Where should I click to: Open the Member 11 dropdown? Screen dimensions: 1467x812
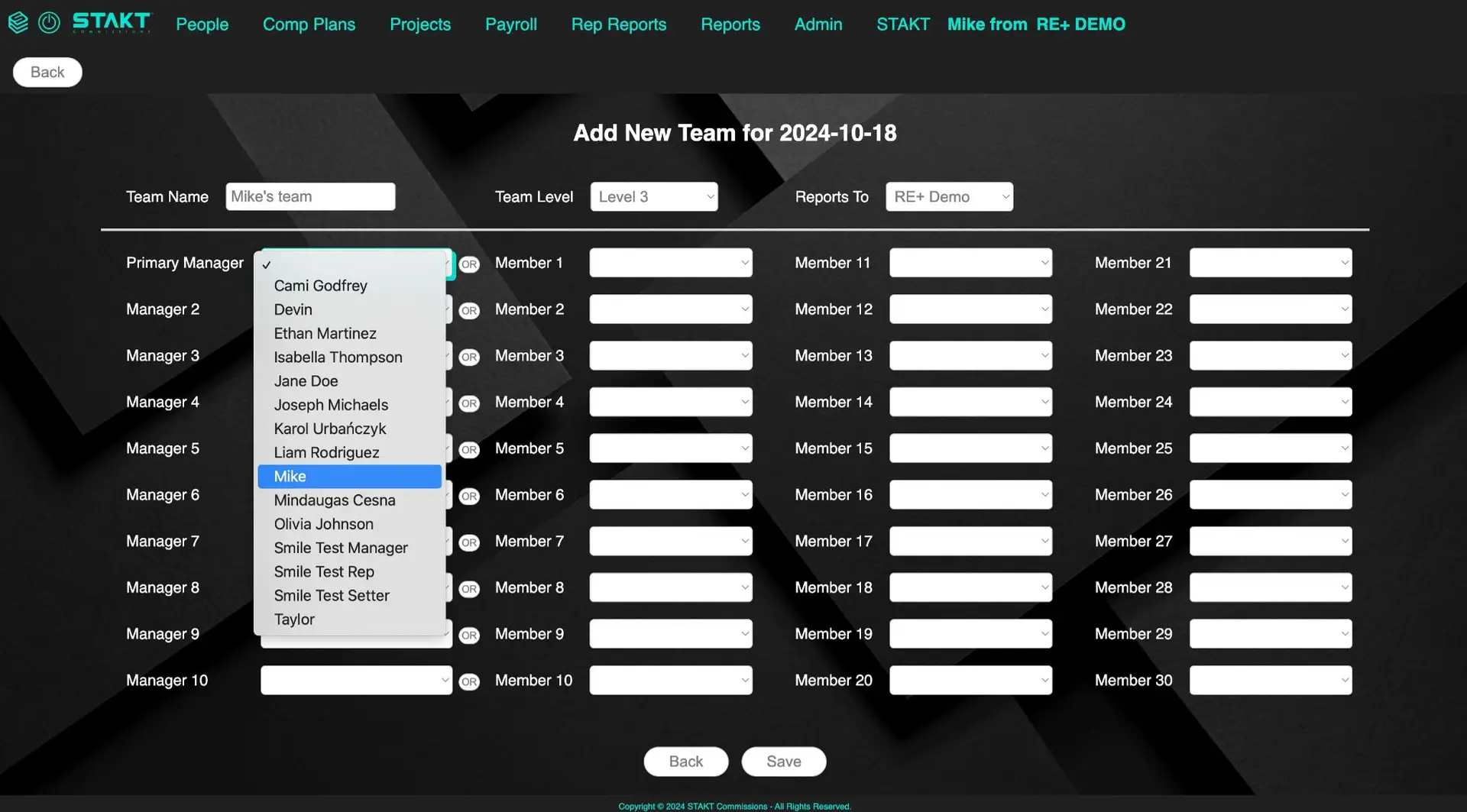[970, 263]
